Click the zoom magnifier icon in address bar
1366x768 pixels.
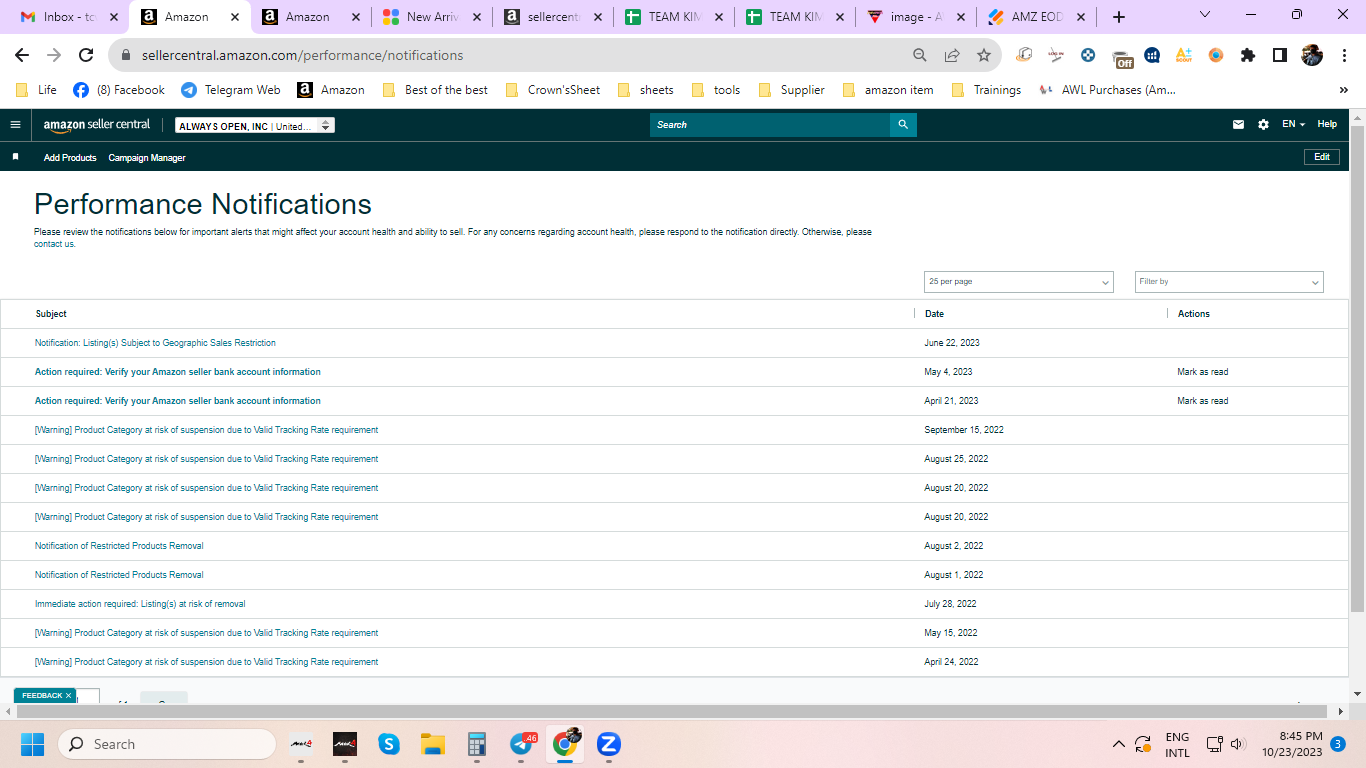point(920,55)
